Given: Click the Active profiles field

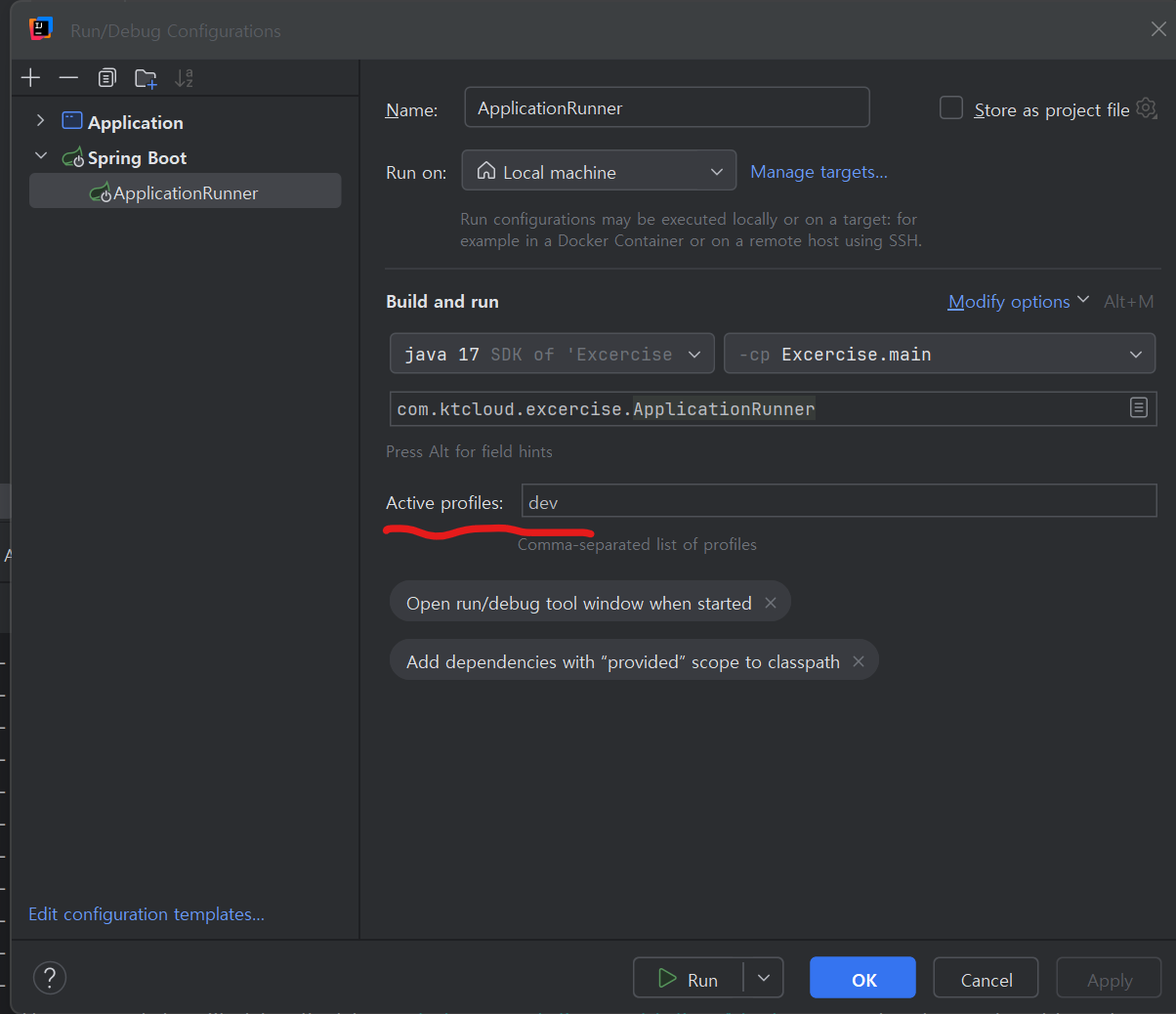Looking at the screenshot, I should 839,502.
